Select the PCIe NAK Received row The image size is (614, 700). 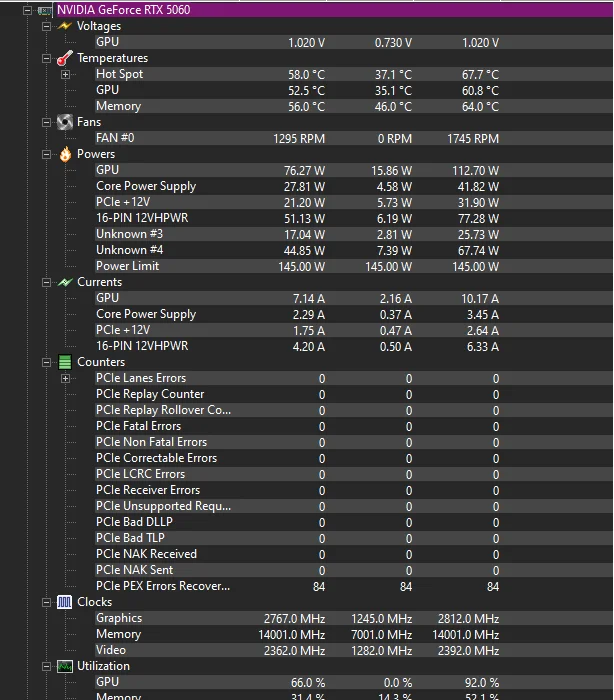tap(353, 554)
